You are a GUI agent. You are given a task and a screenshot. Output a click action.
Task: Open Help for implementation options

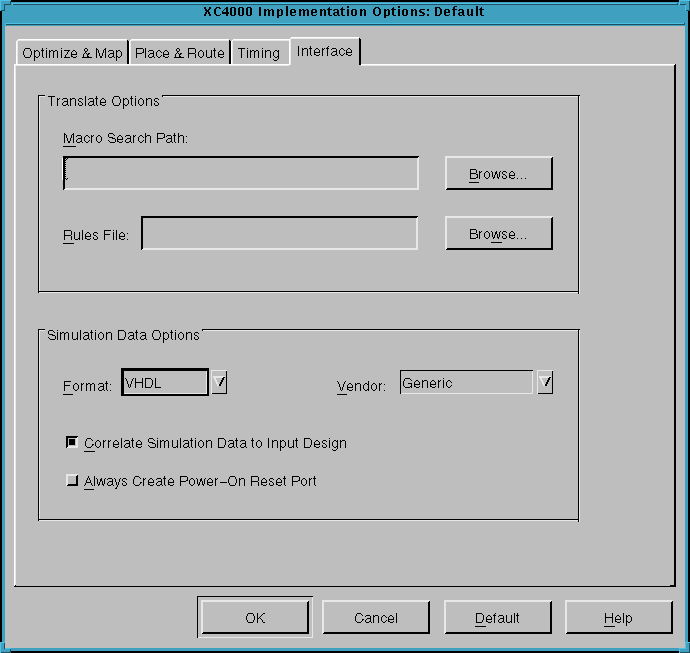[618, 617]
